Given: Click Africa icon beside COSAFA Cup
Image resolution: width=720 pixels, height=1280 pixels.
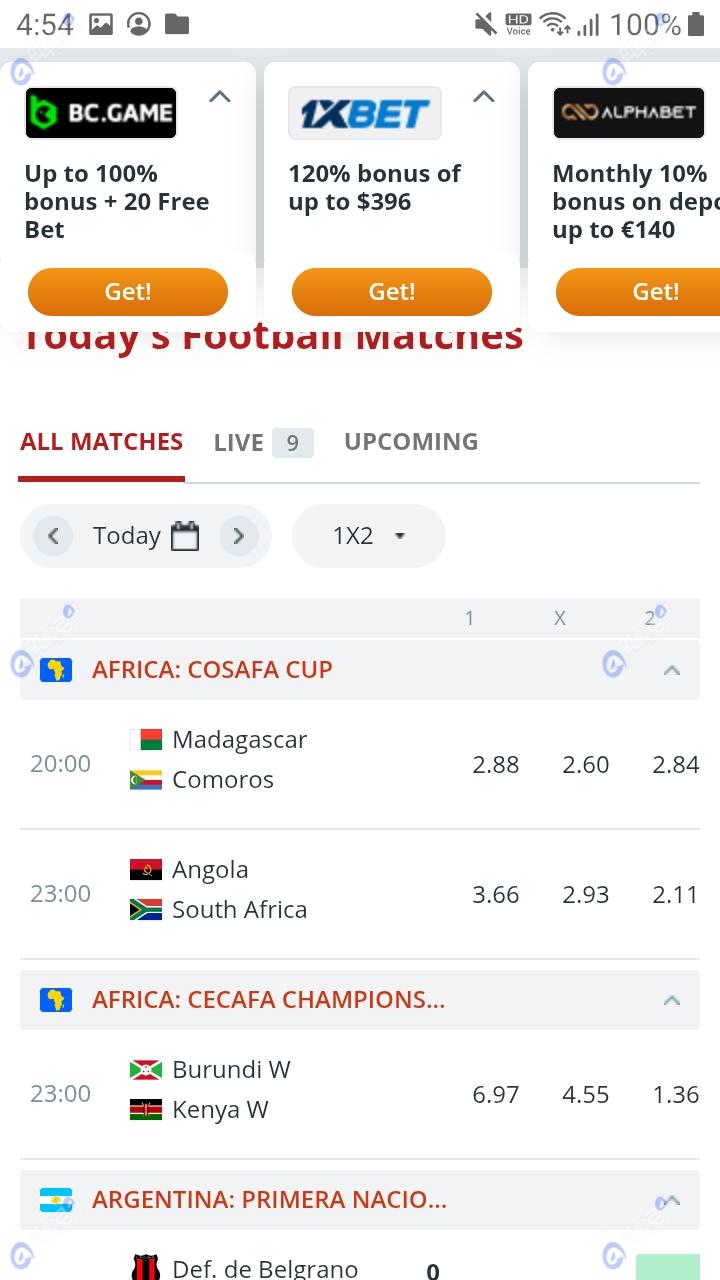Looking at the screenshot, I should tap(56, 669).
